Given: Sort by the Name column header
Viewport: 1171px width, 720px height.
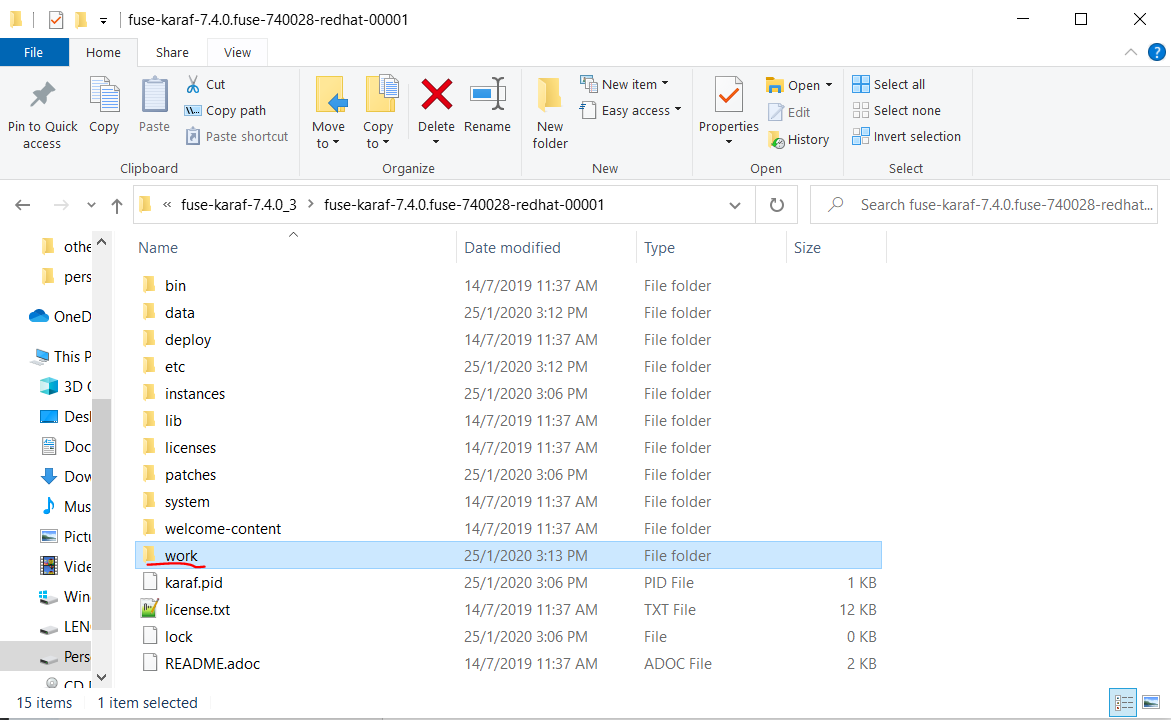Looking at the screenshot, I should [x=295, y=248].
